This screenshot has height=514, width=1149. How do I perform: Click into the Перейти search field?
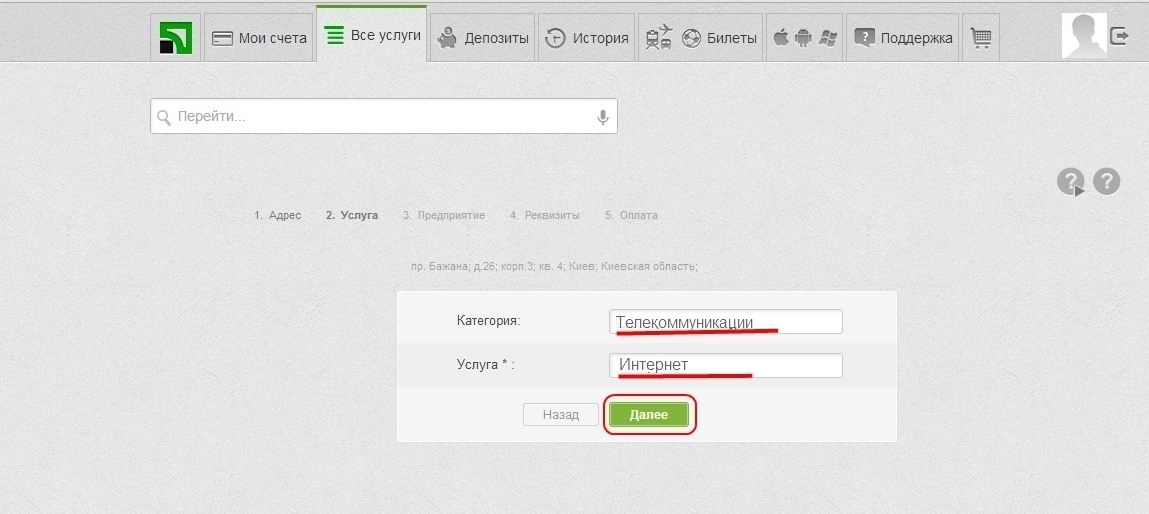click(383, 117)
